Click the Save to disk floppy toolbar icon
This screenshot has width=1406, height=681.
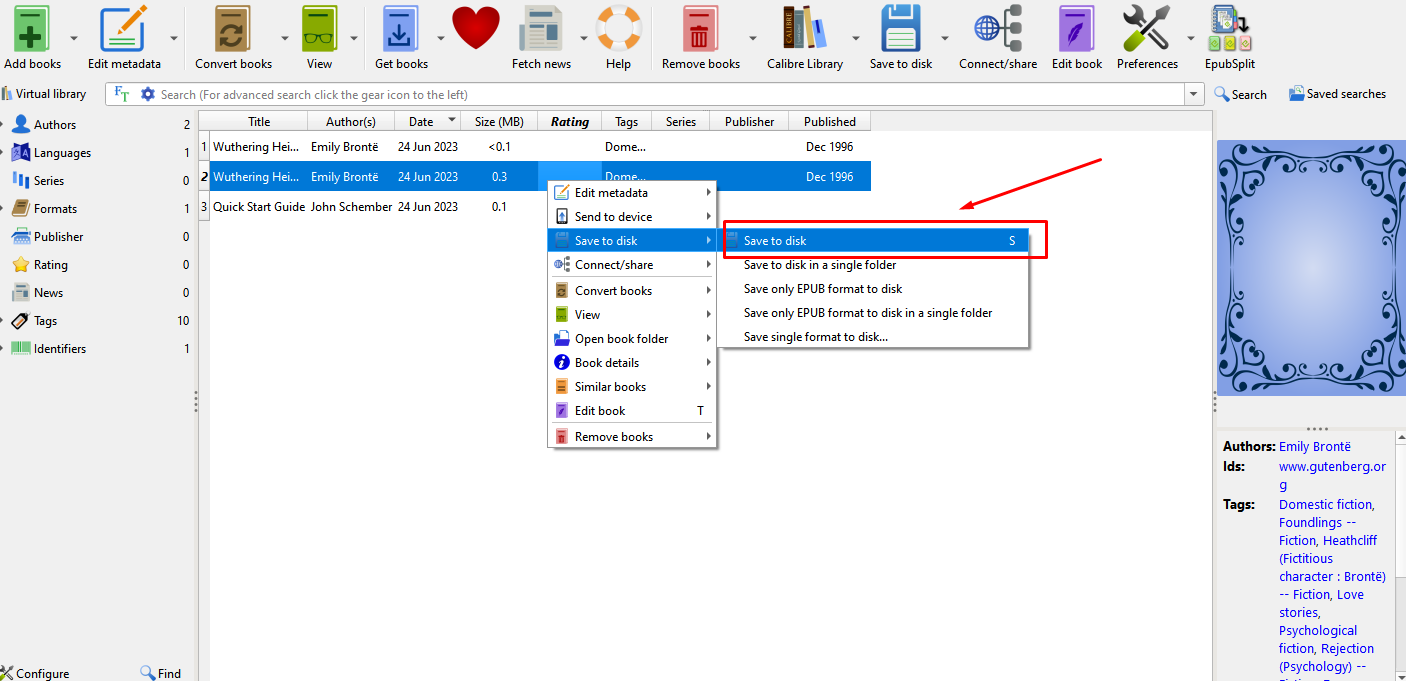(x=900, y=28)
